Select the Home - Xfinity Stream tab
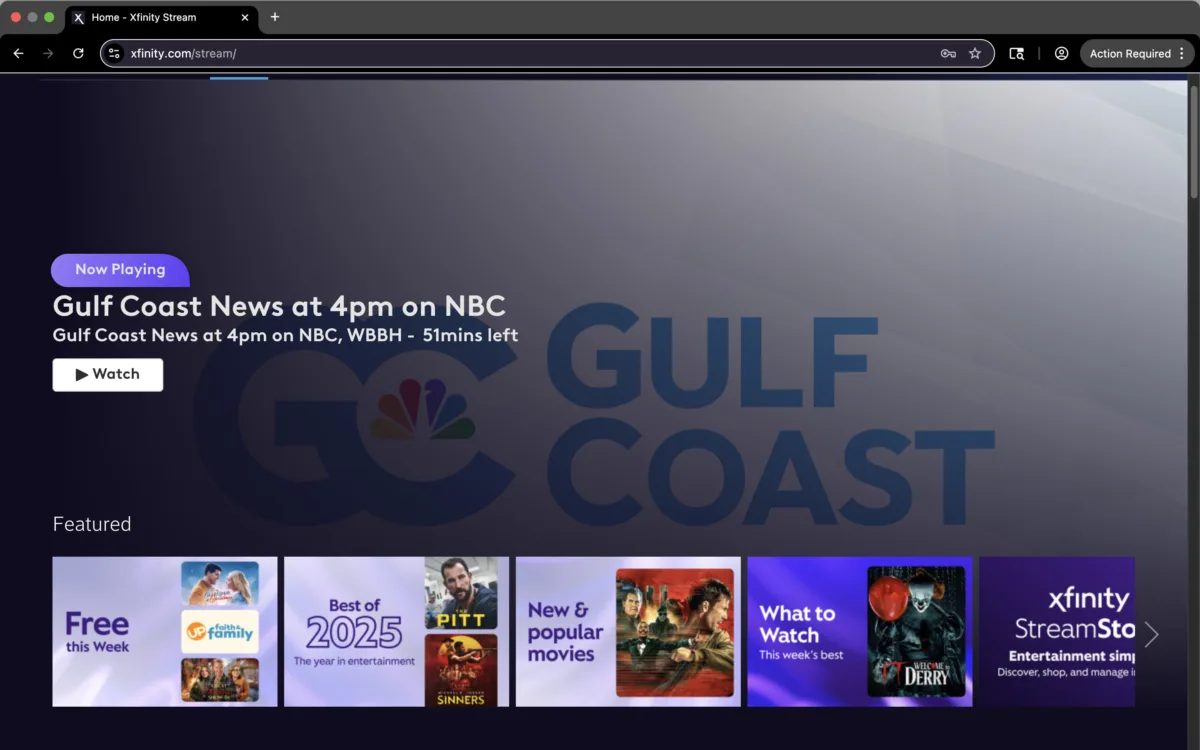The height and width of the screenshot is (750, 1200). 150,18
